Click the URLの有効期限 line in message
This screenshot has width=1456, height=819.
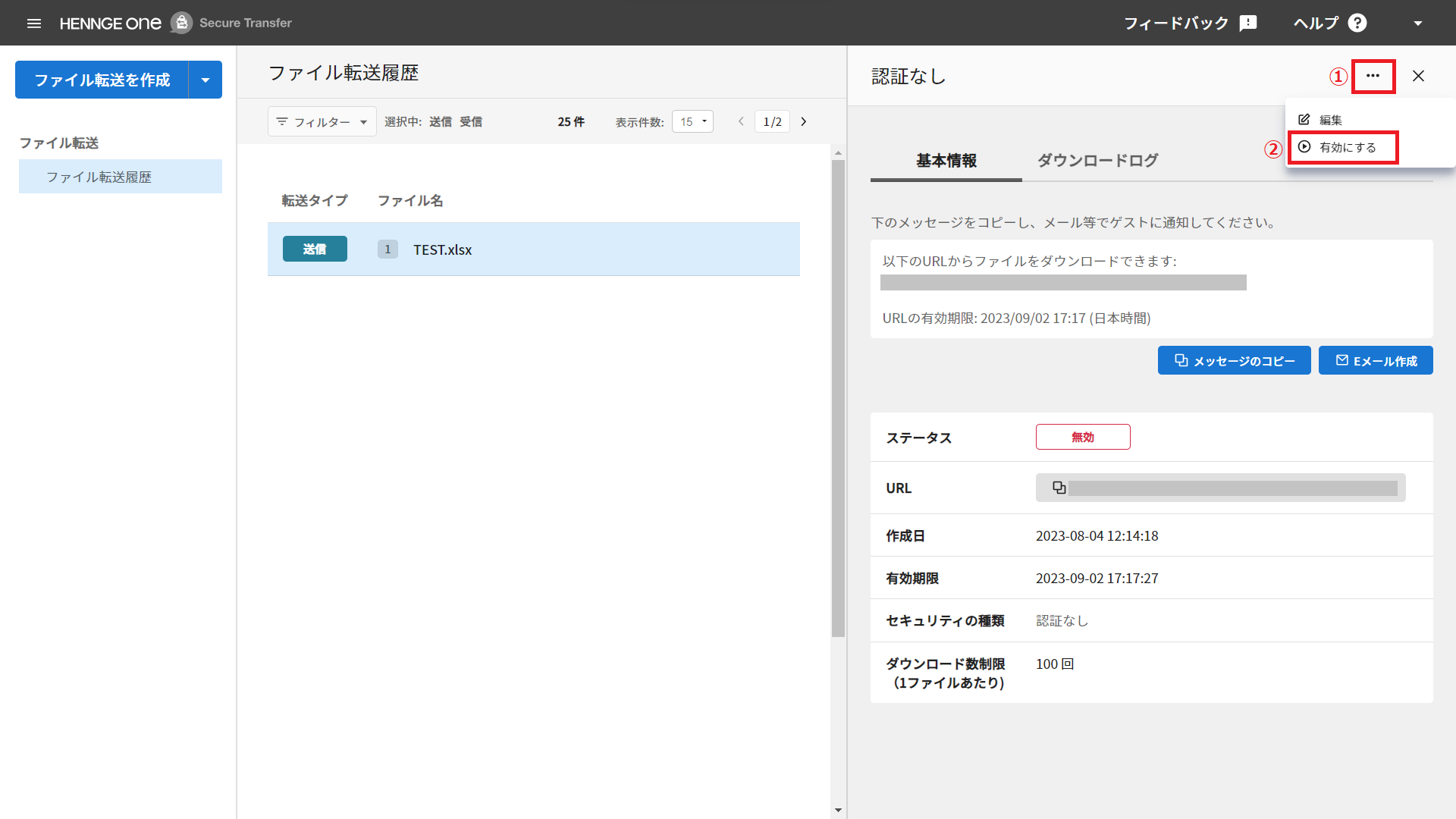click(x=1016, y=318)
